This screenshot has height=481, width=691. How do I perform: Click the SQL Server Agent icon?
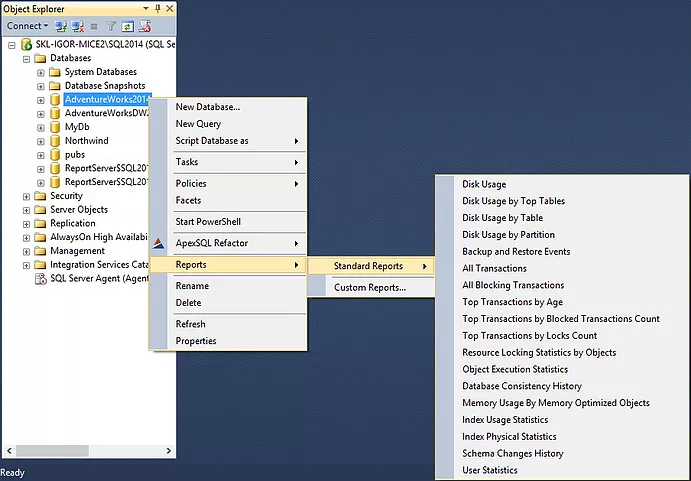(x=41, y=279)
